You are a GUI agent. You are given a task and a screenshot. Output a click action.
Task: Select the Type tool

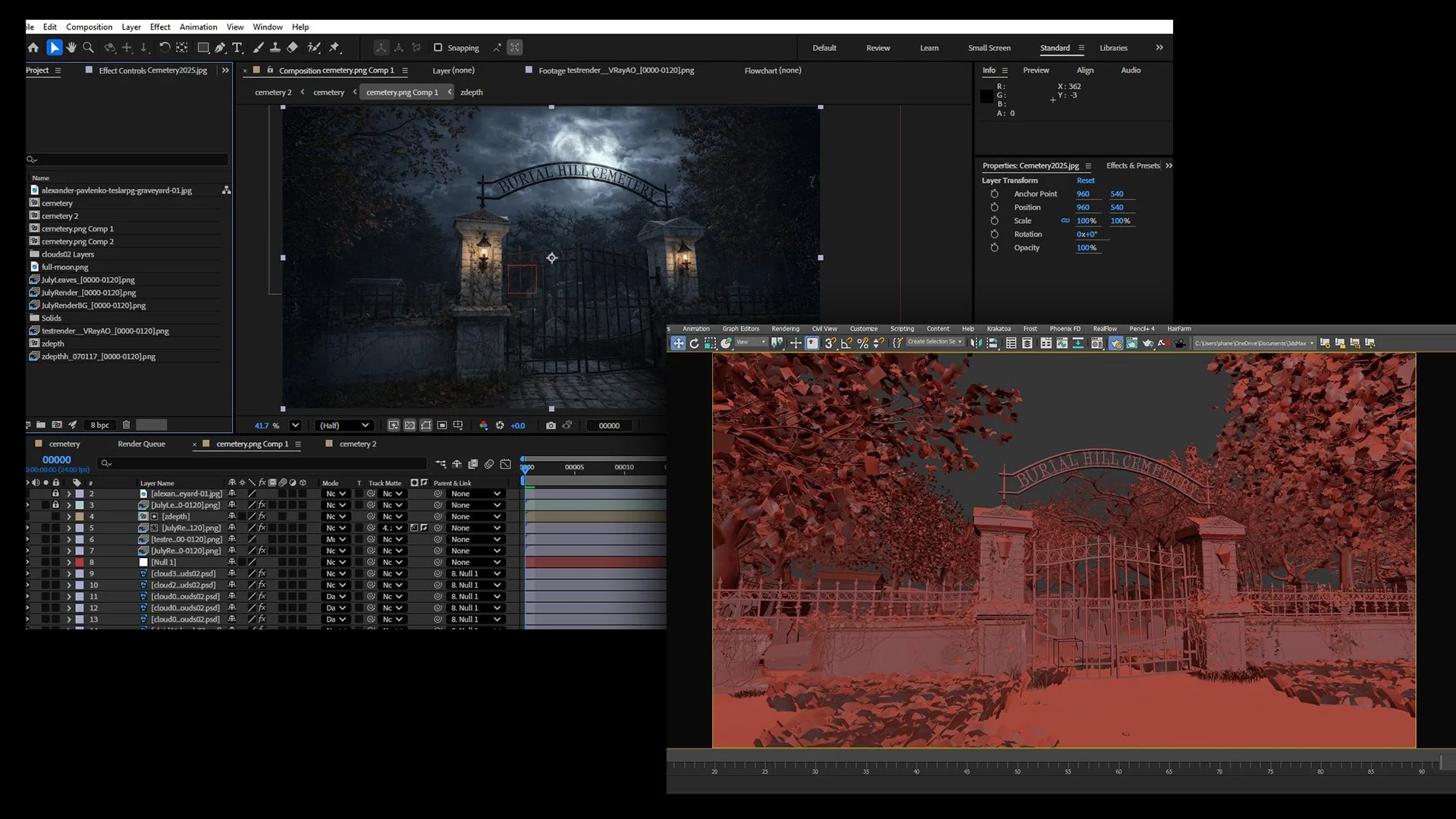[x=237, y=47]
